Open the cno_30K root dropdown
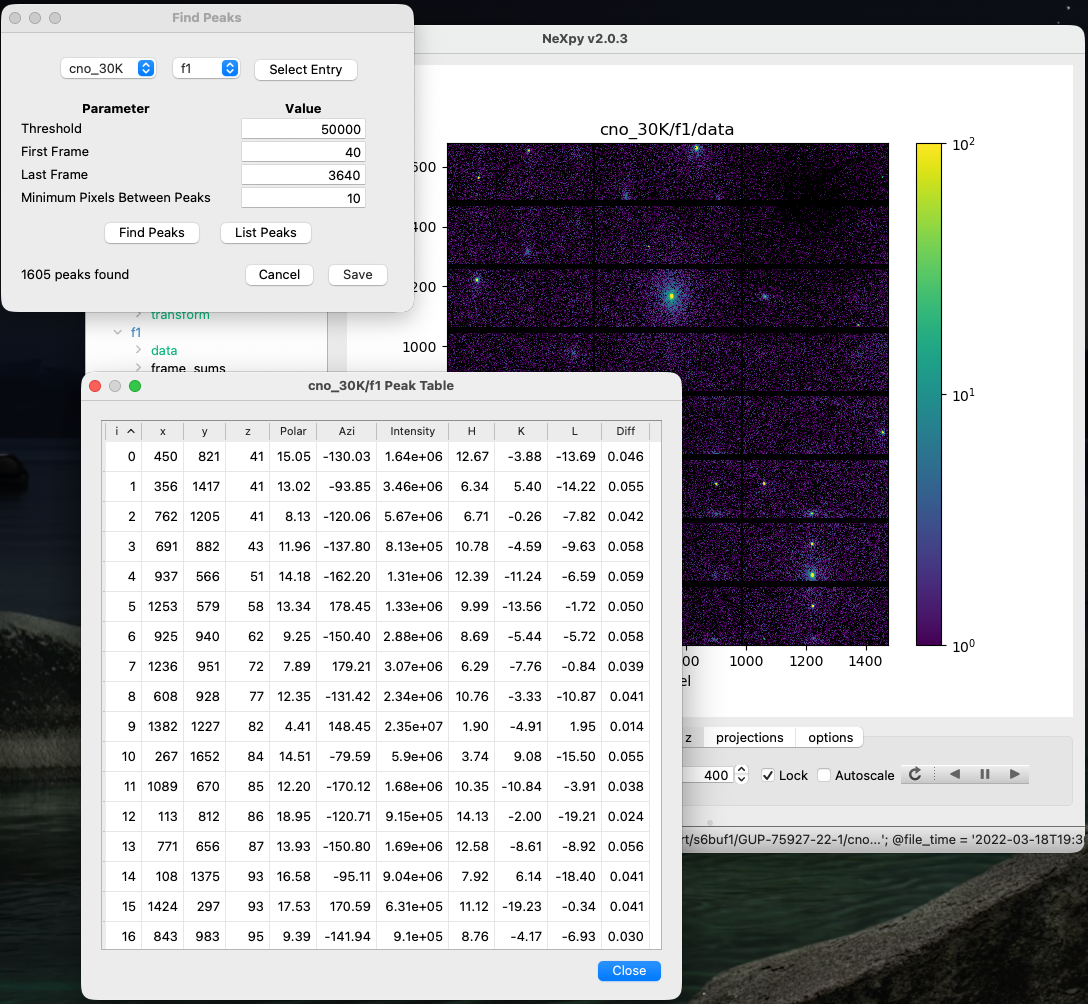Screen dimensions: 1088x1004 [x=108, y=68]
